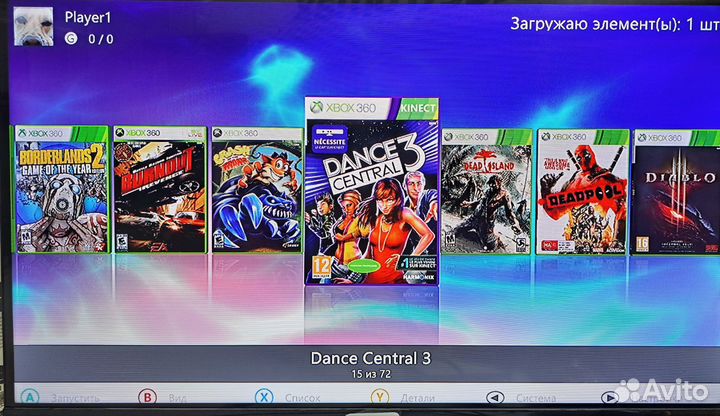
Task: Select the Deadpool game cover
Action: (582, 192)
